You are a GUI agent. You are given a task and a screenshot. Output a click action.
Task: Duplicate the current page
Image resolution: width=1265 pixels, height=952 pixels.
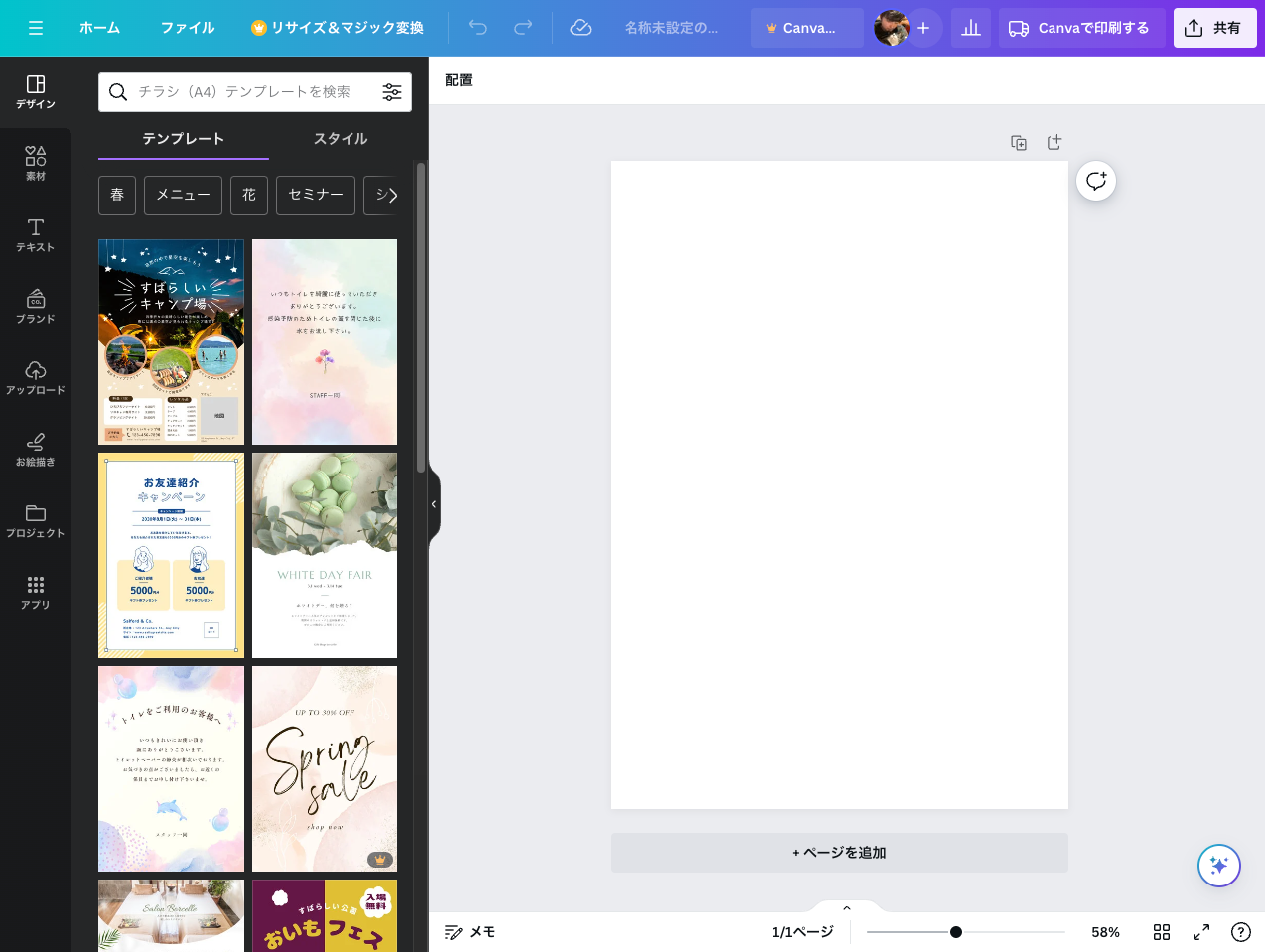click(1019, 142)
